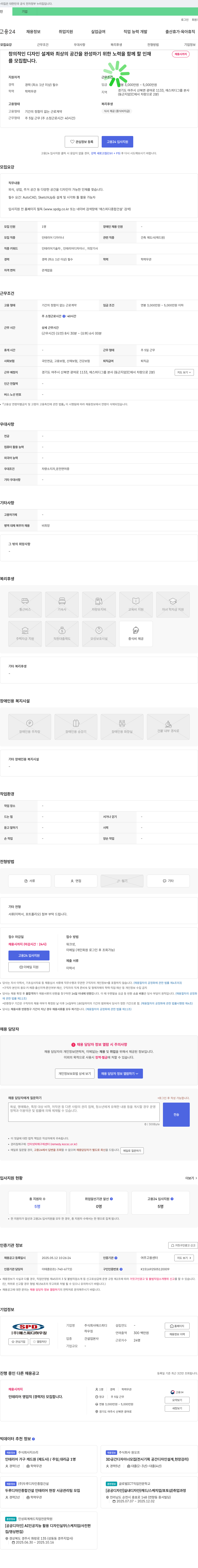Open the 실업급여 menu
198x1568 pixels.
click(98, 32)
